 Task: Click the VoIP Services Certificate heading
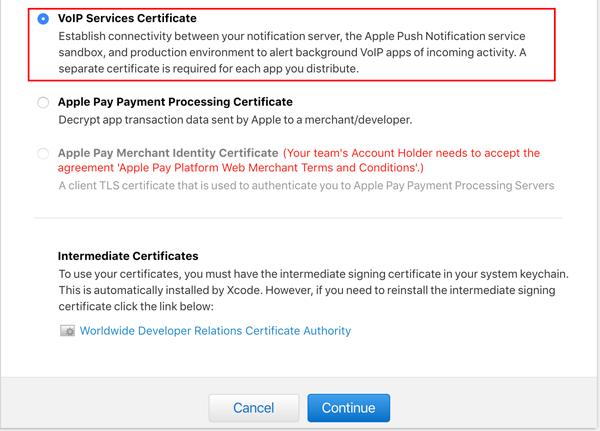click(127, 18)
